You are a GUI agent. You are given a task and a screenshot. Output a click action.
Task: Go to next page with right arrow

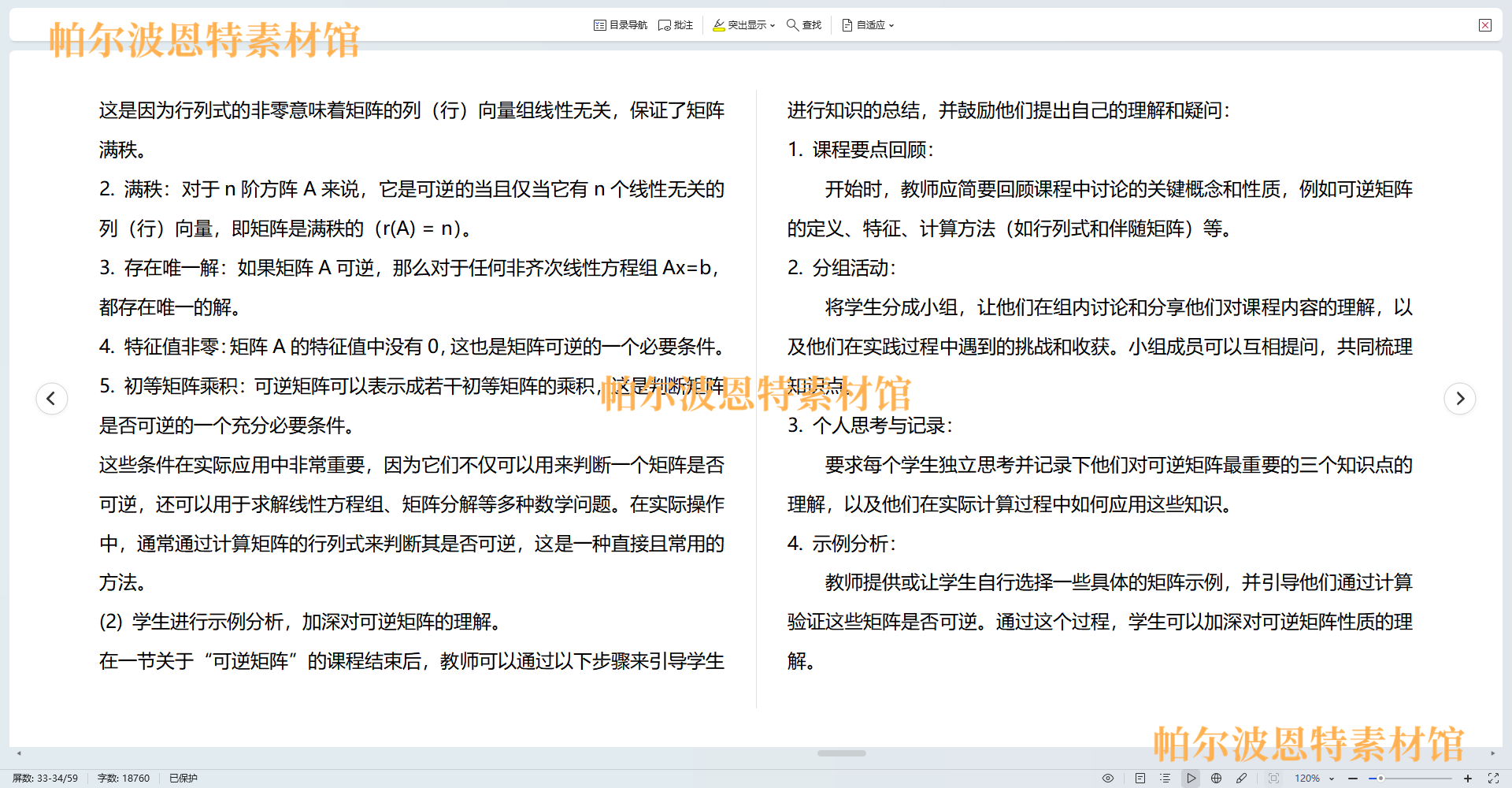coord(1460,398)
